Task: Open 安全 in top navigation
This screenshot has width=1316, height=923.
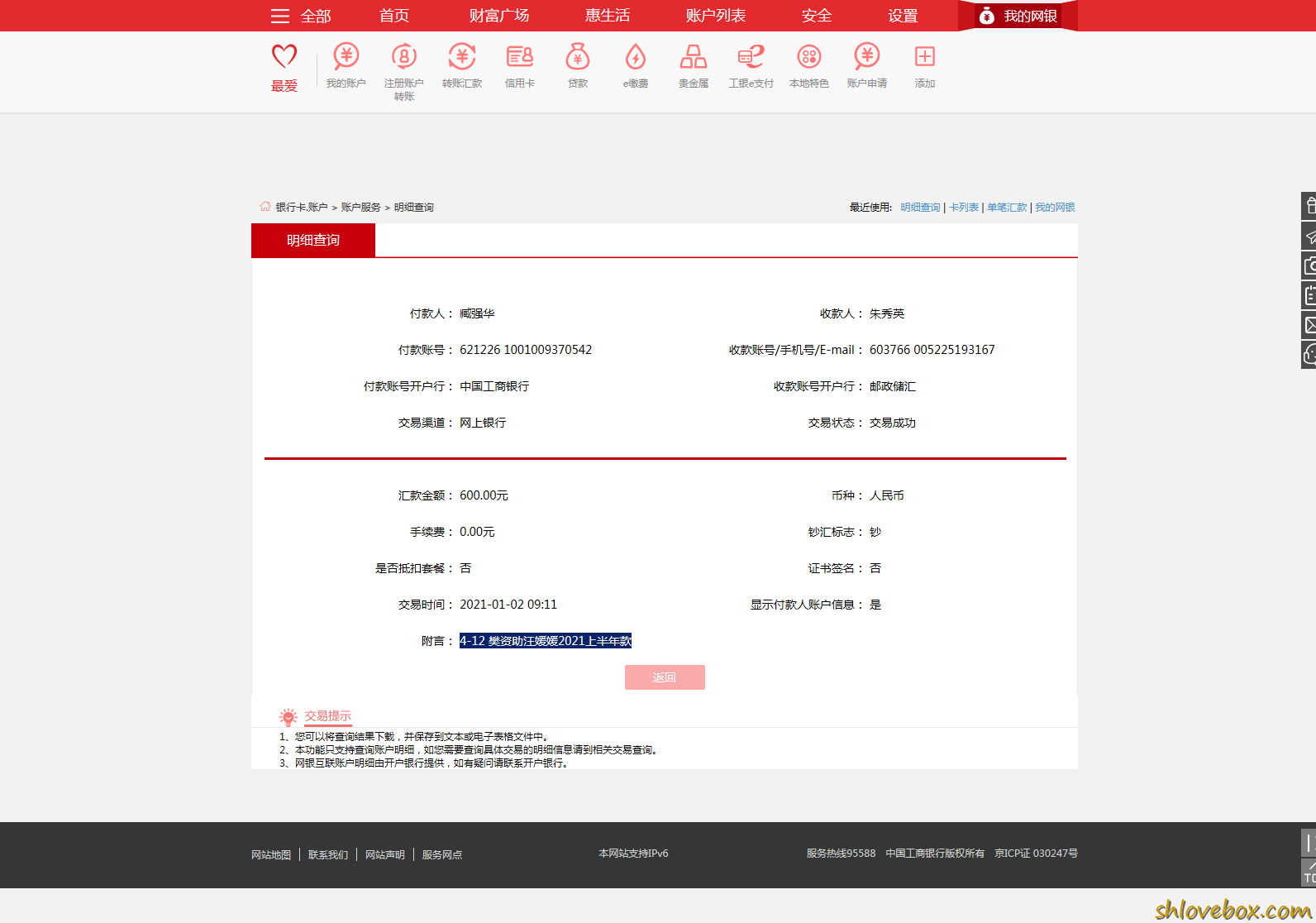Action: pyautogui.click(x=817, y=16)
